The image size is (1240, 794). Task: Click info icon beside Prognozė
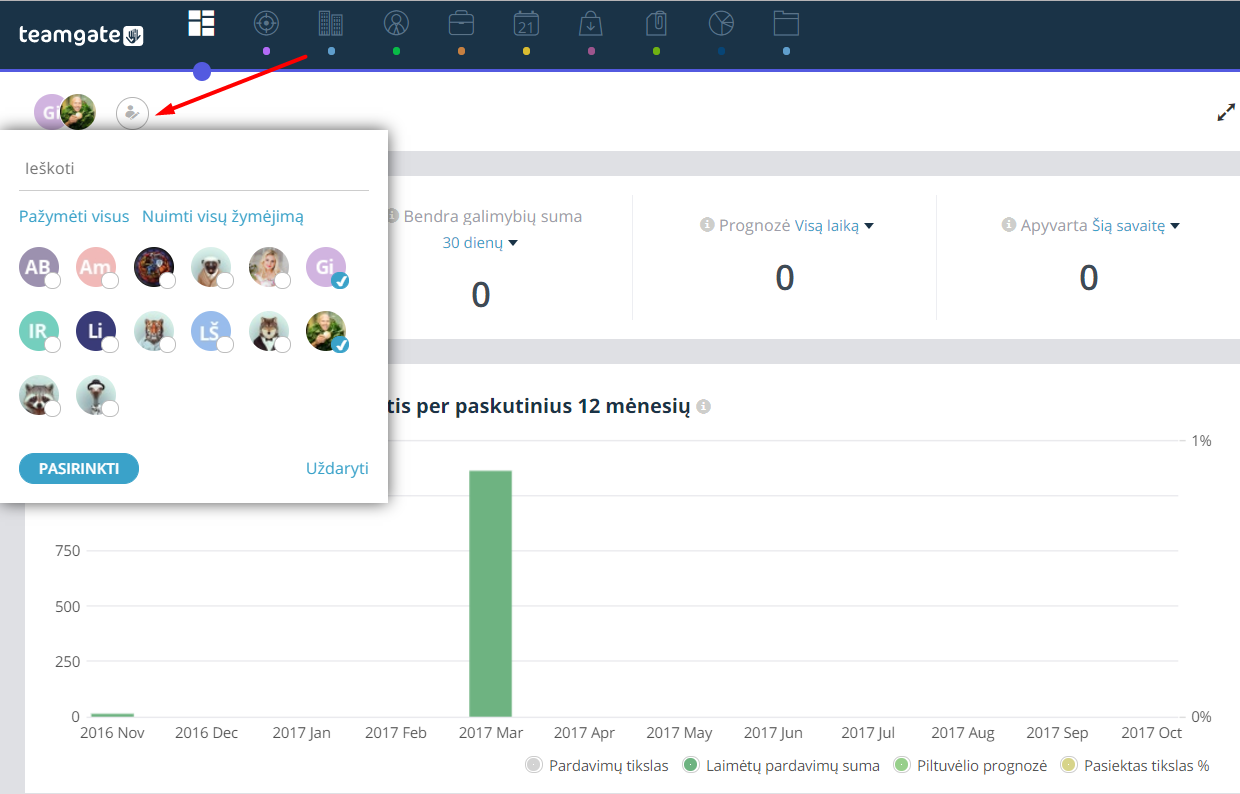[707, 226]
